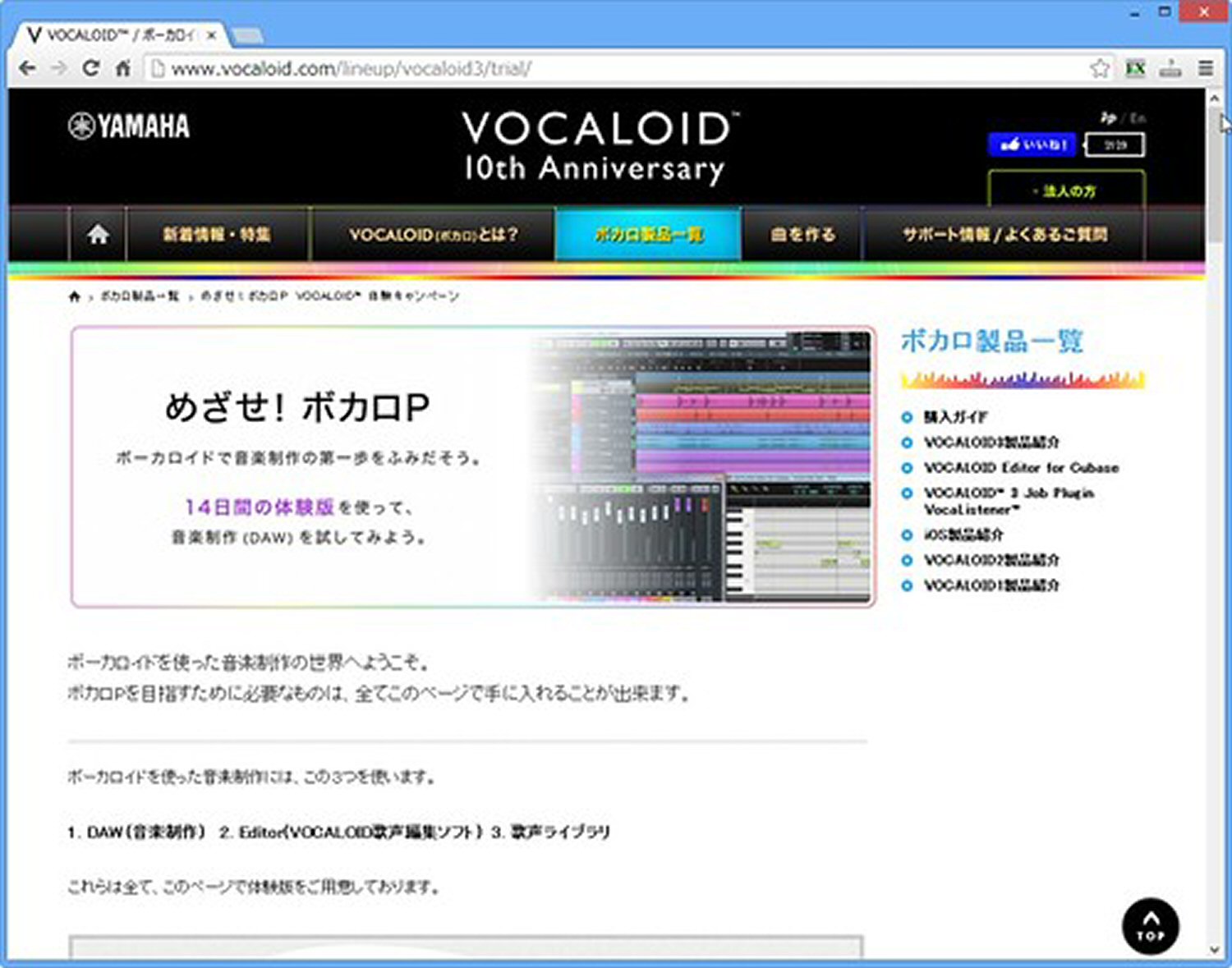Switch language to Jp
This screenshot has width=1232, height=968.
(x=1108, y=117)
